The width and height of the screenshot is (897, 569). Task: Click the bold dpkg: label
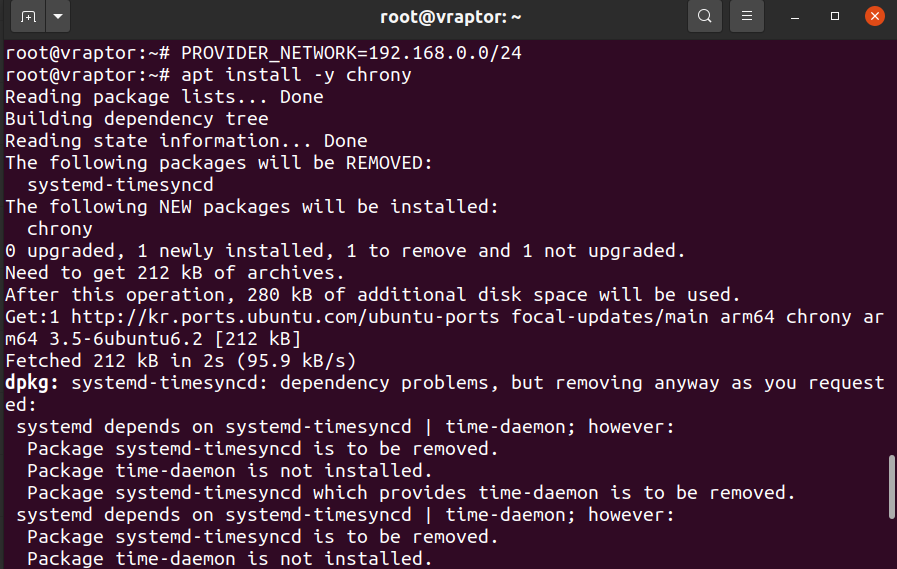(32, 383)
